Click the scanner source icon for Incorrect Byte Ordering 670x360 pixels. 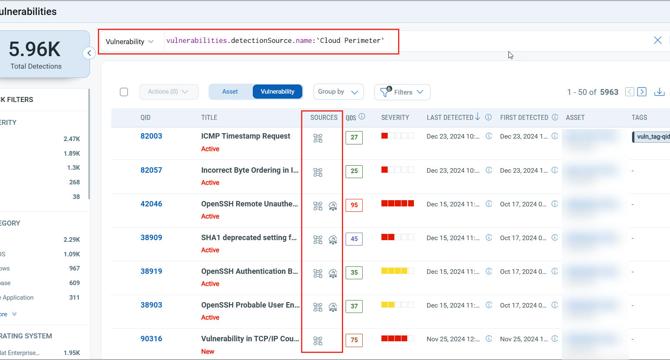tap(318, 173)
